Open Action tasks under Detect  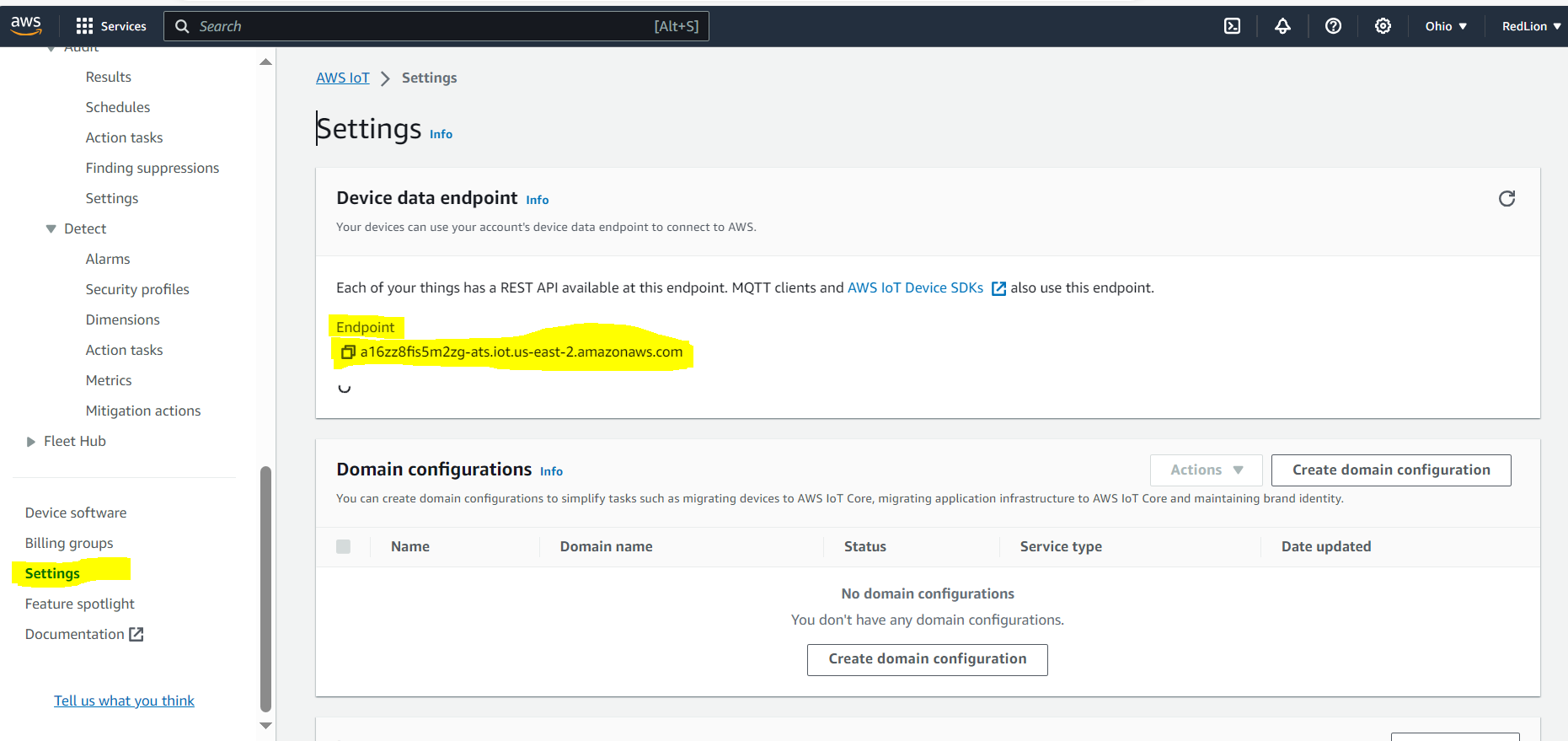point(124,350)
